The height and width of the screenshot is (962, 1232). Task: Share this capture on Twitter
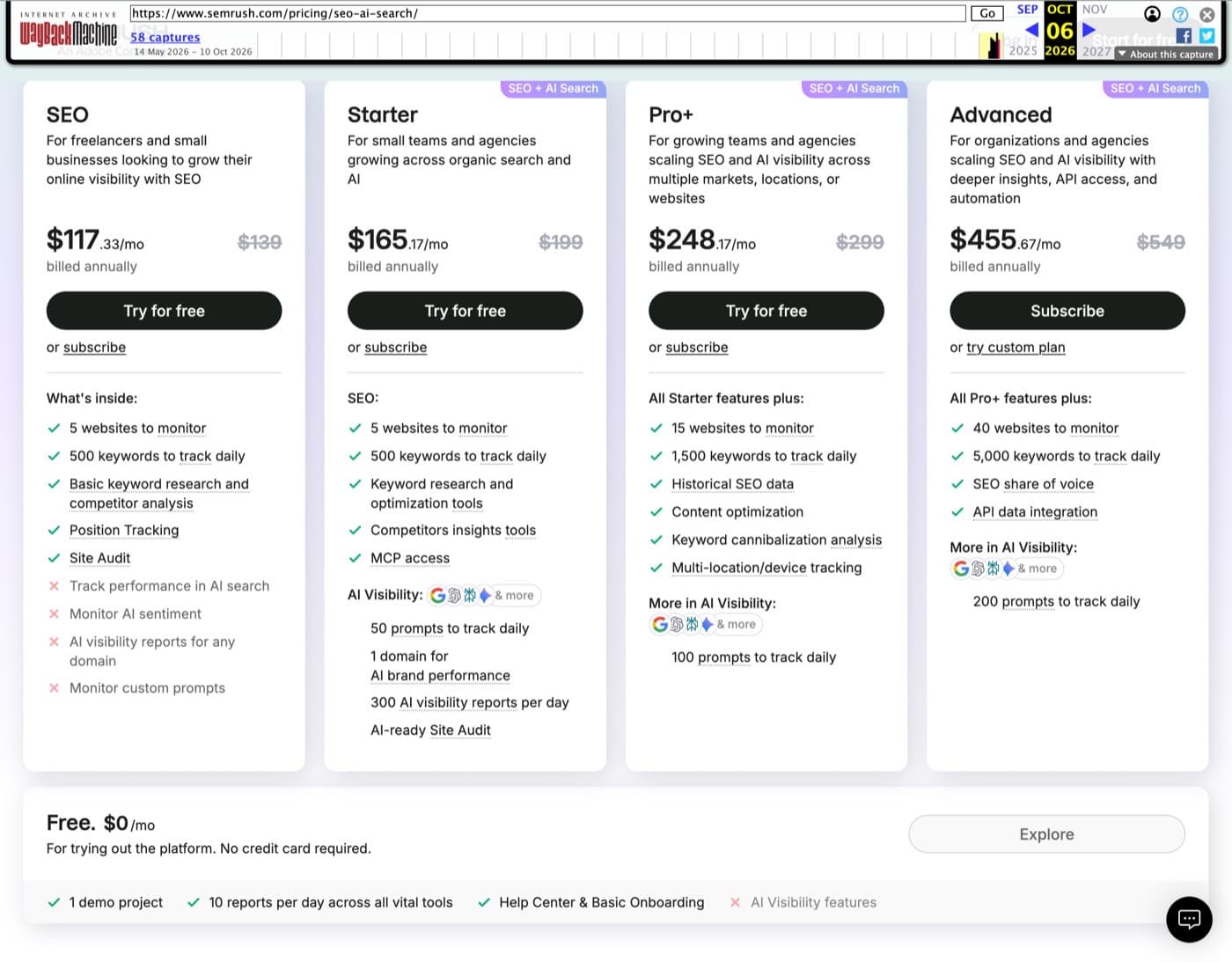pos(1207,36)
